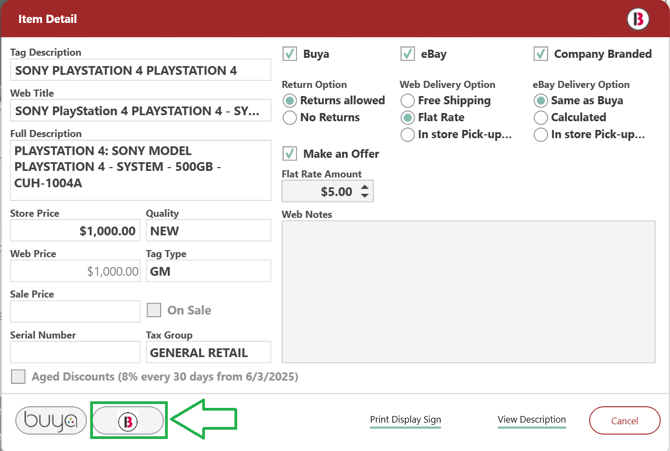Select In store Pick-up under eBay Delivery Option
This screenshot has height=451, width=670.
[x=541, y=135]
